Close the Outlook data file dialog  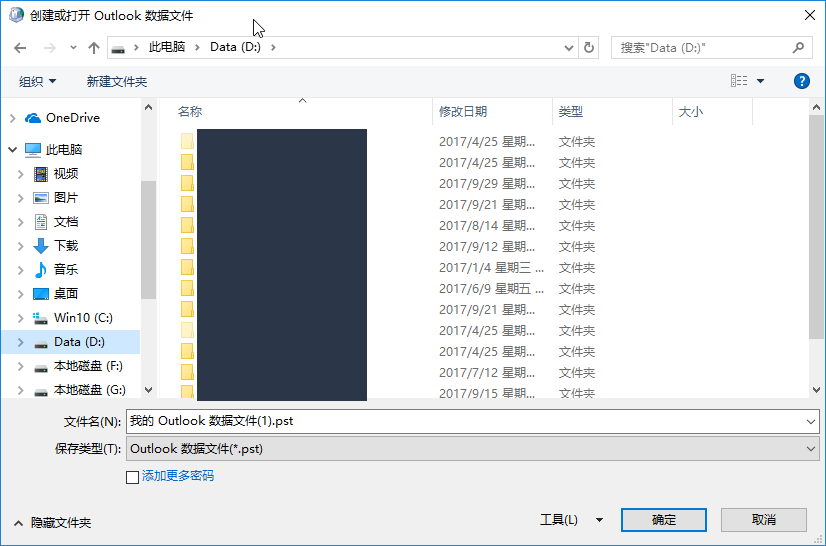[810, 15]
